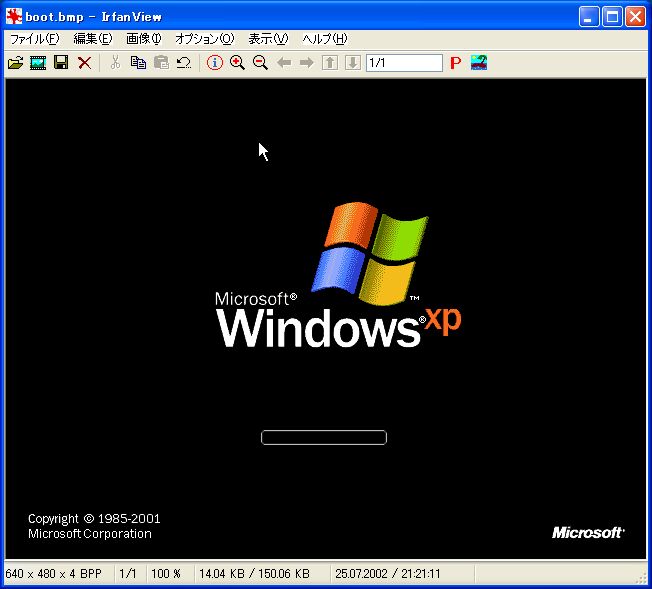652x589 pixels.
Task: Click the red P Properties icon
Action: (456, 63)
